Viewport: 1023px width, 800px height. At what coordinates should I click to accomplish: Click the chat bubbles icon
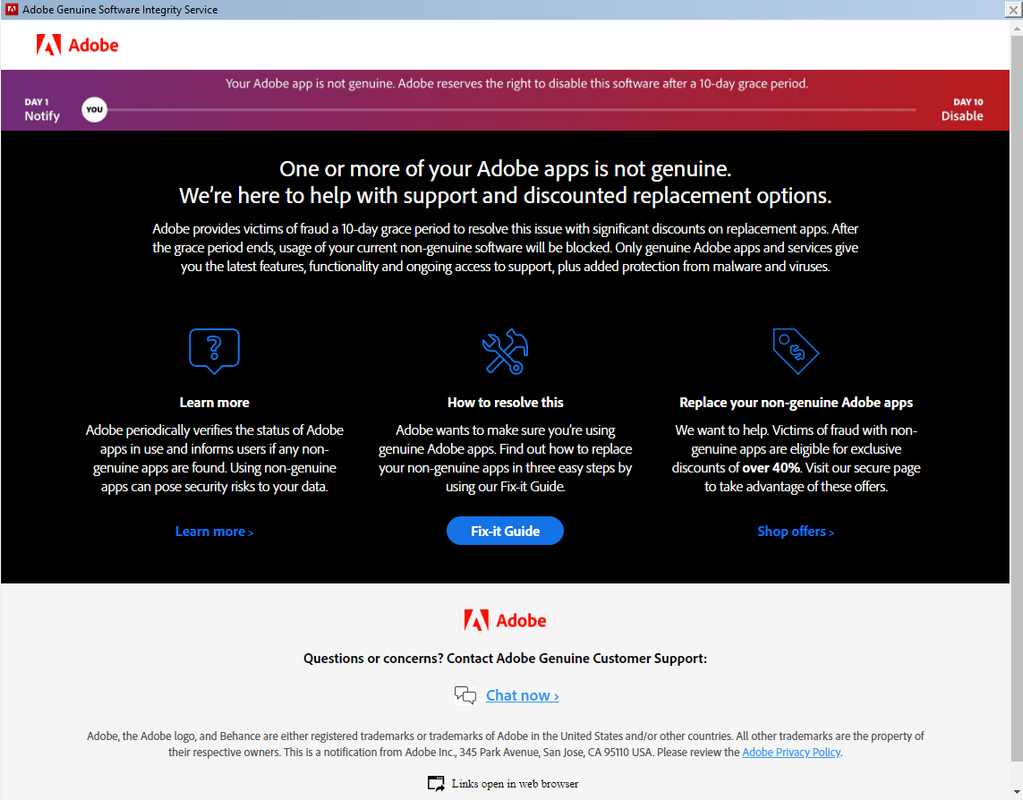(465, 695)
